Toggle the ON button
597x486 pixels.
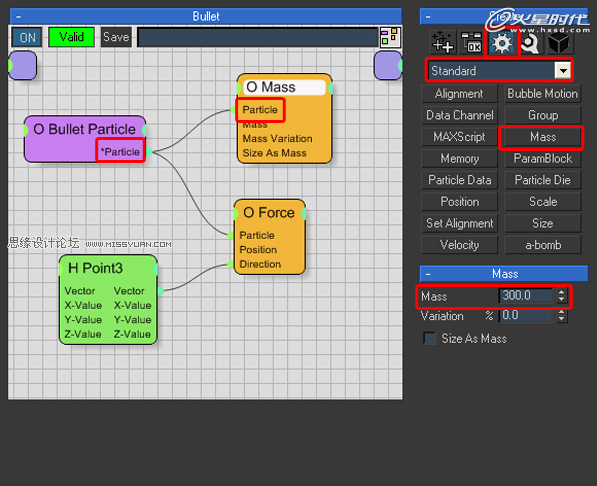click(x=27, y=37)
